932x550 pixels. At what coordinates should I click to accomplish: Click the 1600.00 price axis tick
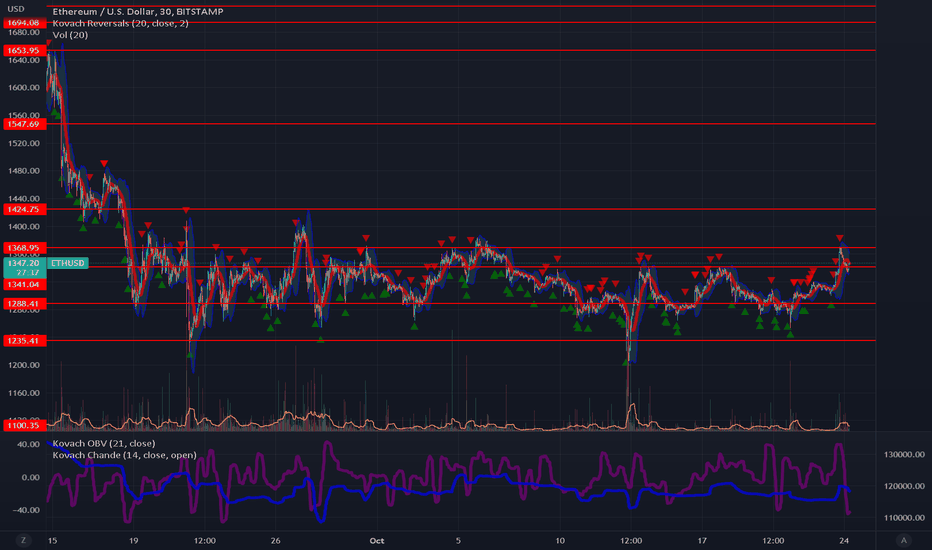click(24, 87)
